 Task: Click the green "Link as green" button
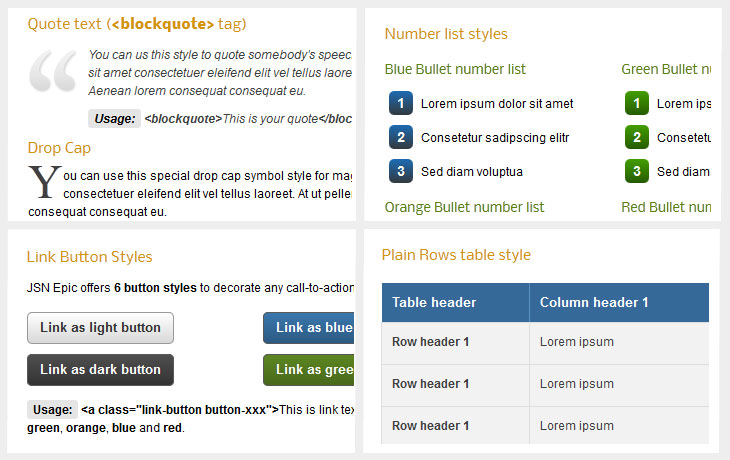[309, 370]
